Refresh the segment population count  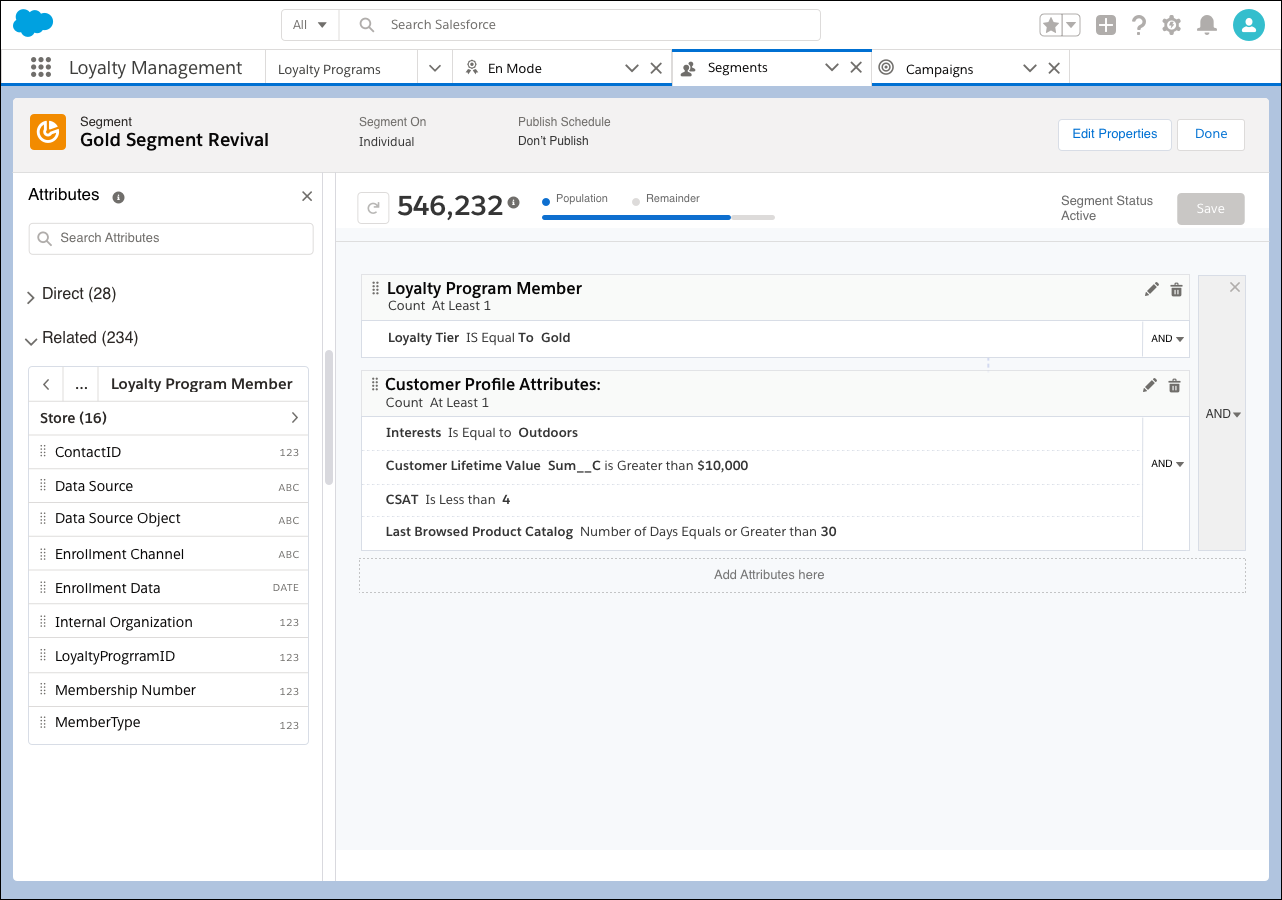pyautogui.click(x=373, y=207)
